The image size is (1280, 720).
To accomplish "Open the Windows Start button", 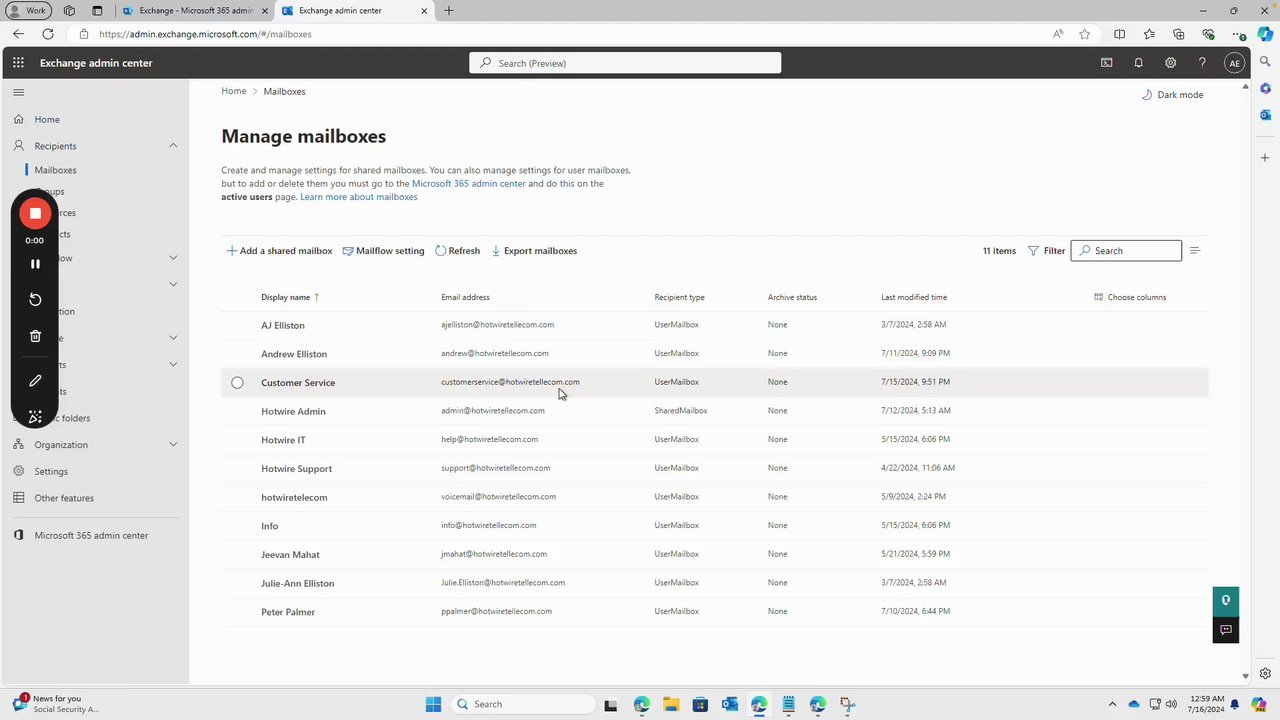I will tap(433, 704).
